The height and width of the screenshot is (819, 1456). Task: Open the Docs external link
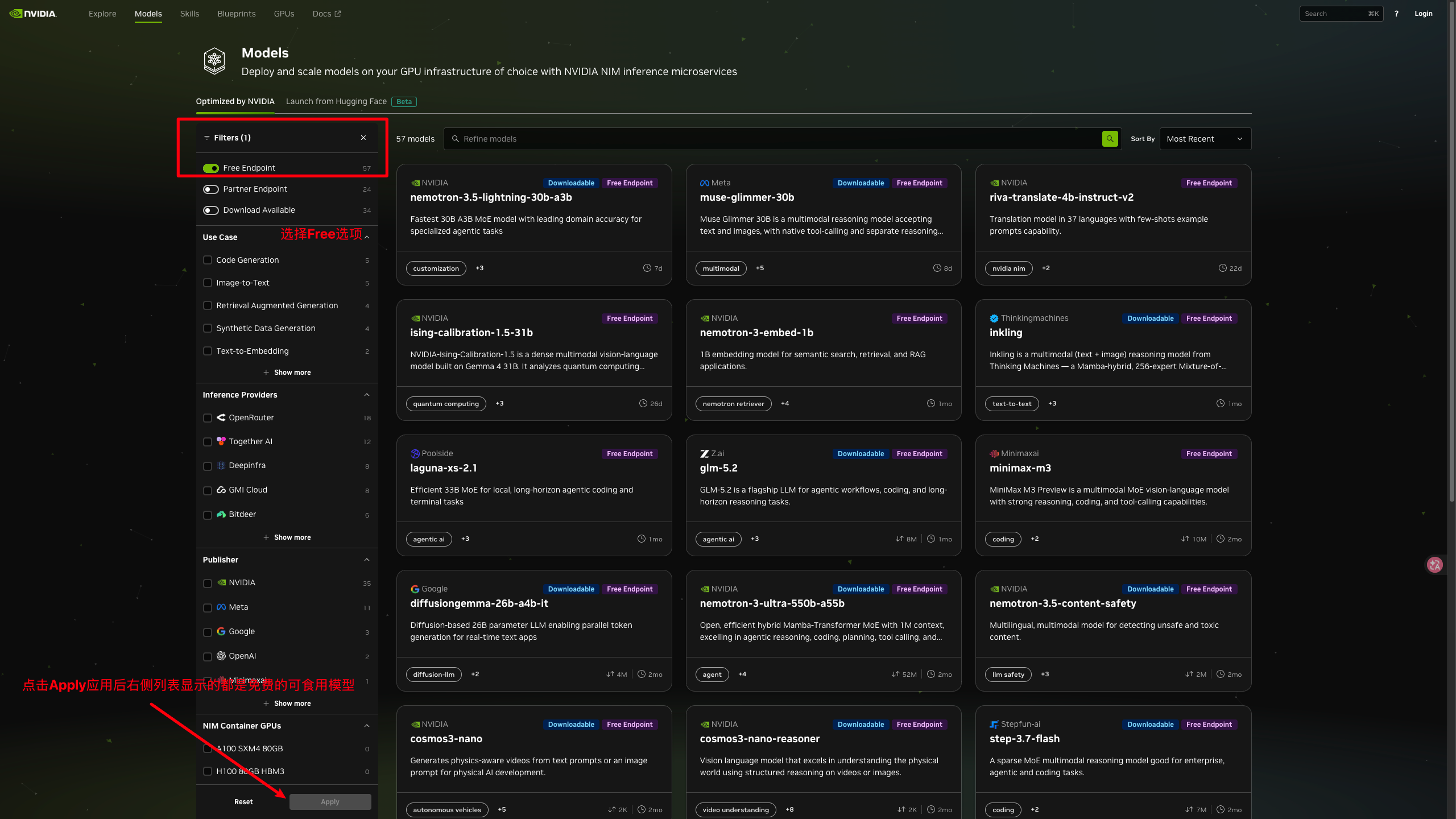(x=326, y=14)
